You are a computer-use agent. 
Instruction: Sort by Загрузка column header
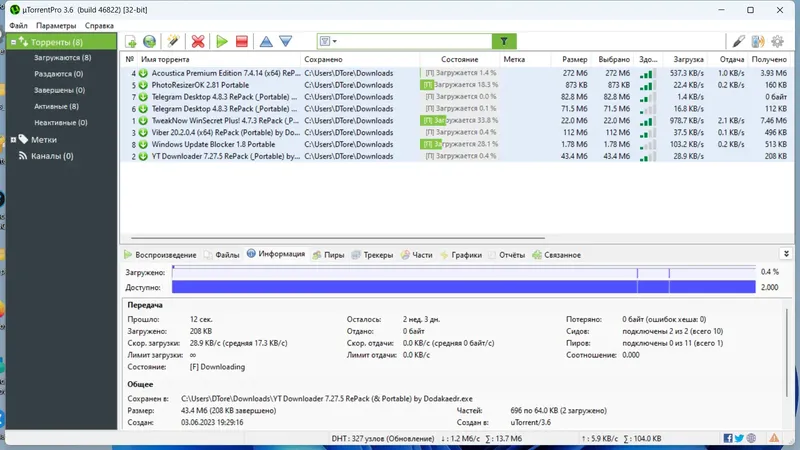pos(688,60)
